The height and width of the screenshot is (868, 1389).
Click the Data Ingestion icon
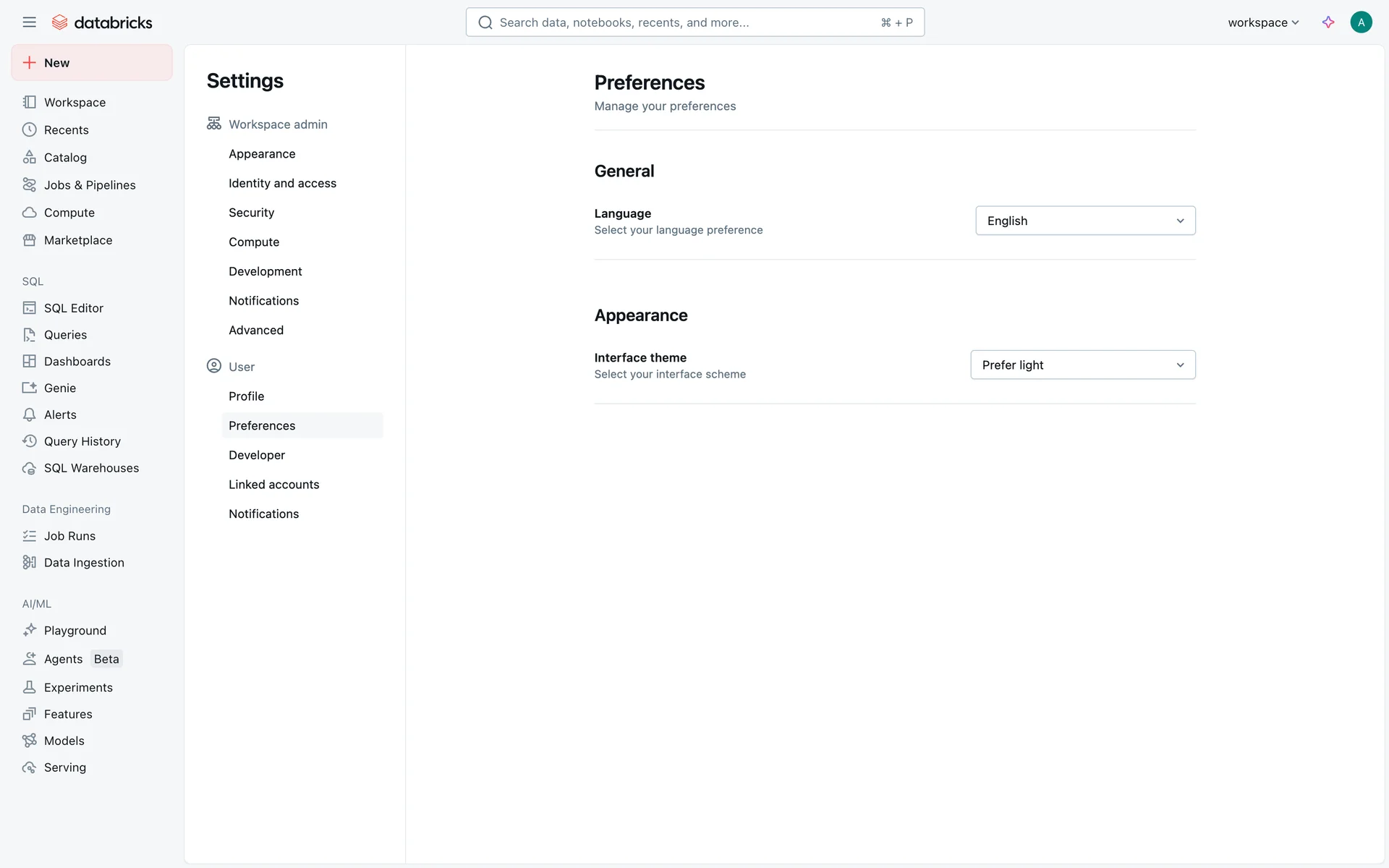29,562
